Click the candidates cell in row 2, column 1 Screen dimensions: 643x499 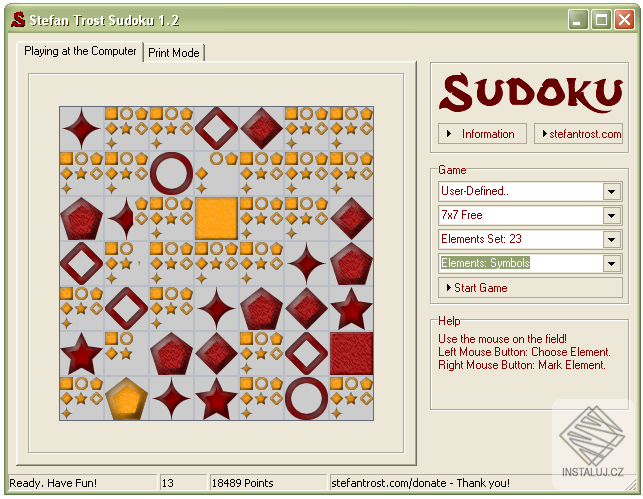click(x=82, y=173)
